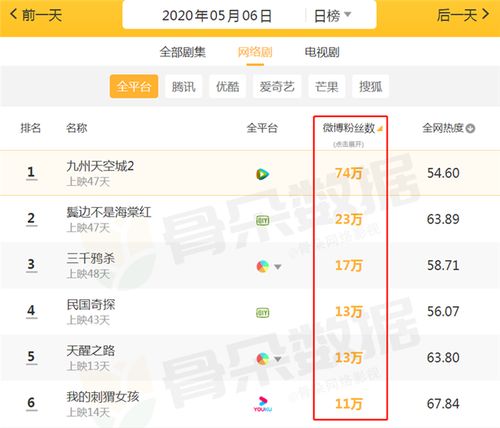Expand platform list arrow for 天醒之路

[278, 359]
